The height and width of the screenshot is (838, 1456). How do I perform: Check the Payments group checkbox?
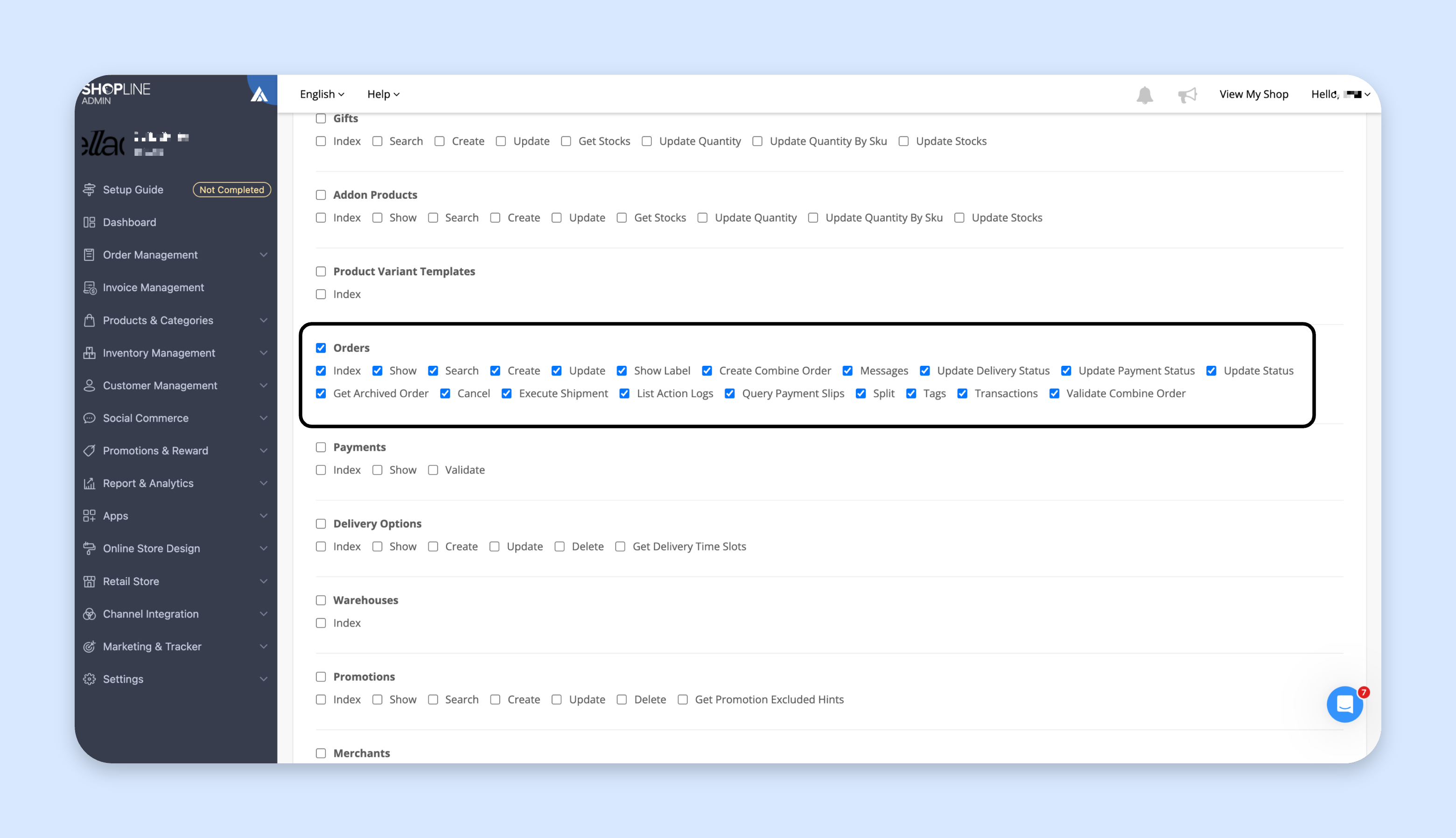(x=321, y=448)
